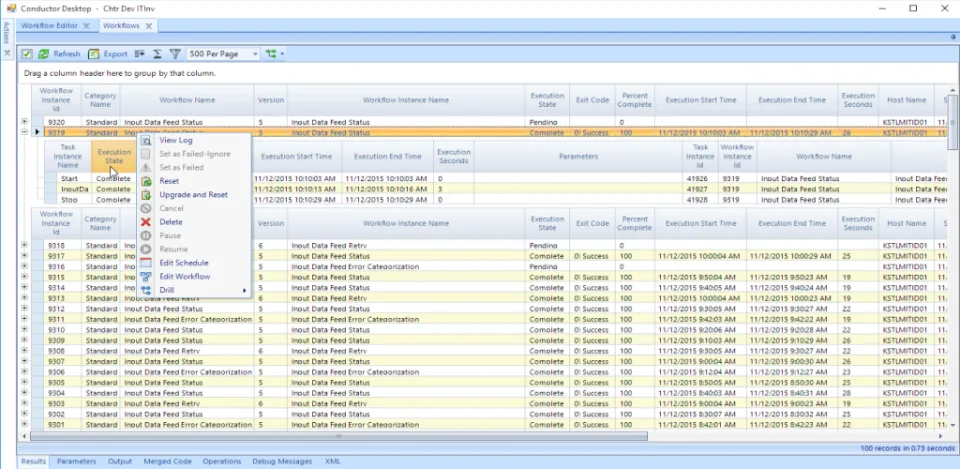The height and width of the screenshot is (469, 960).
Task: Click the Export icon in the toolbar
Action: [x=94, y=54]
